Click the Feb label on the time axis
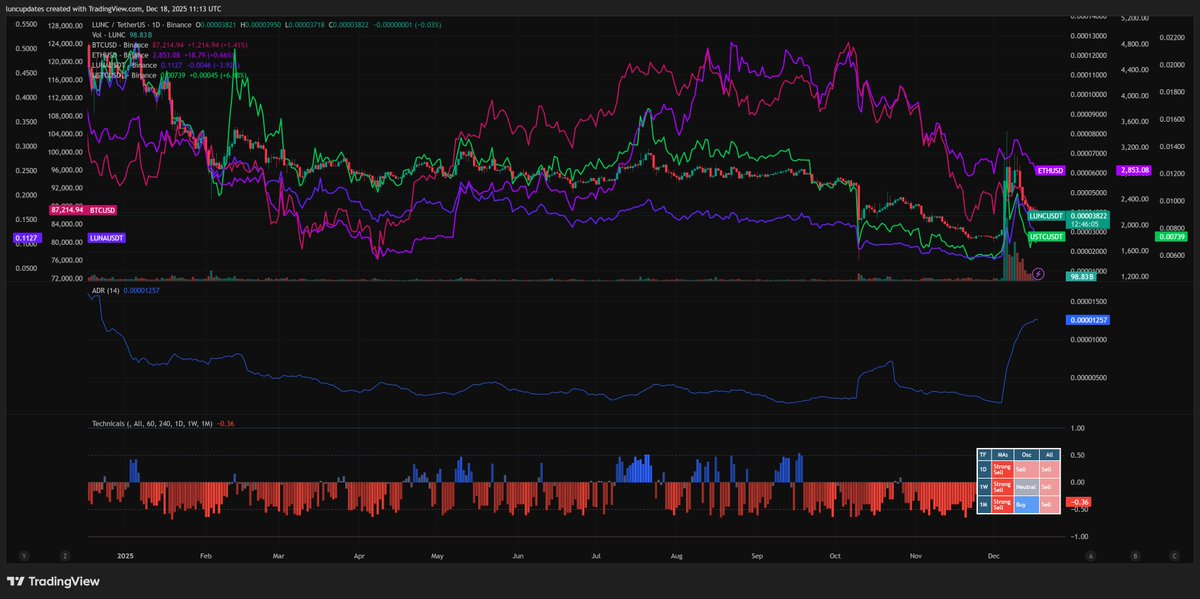 tap(206, 555)
